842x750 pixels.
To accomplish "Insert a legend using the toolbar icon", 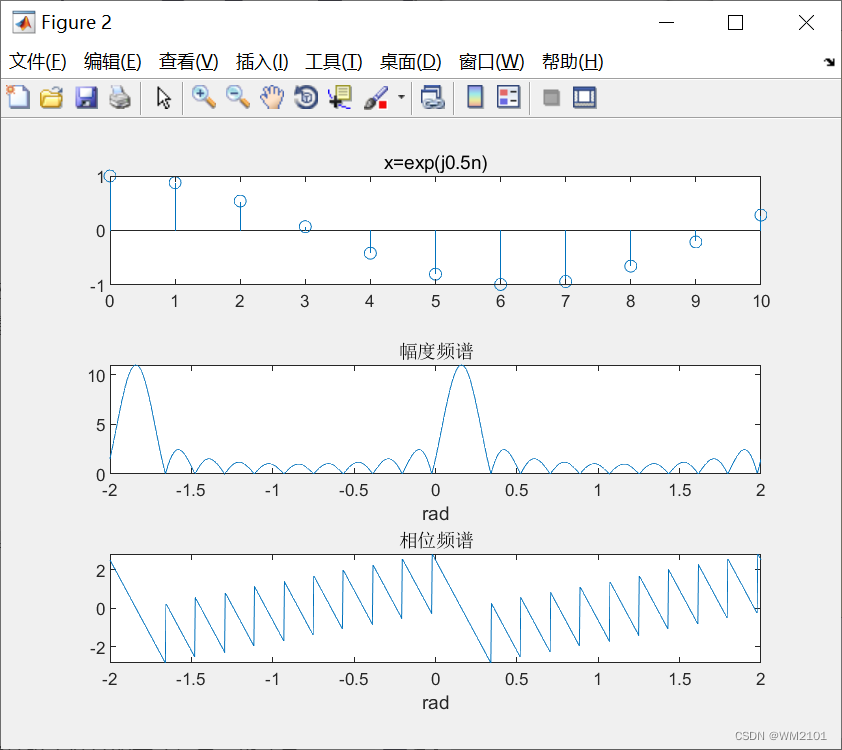I will pyautogui.click(x=509, y=98).
